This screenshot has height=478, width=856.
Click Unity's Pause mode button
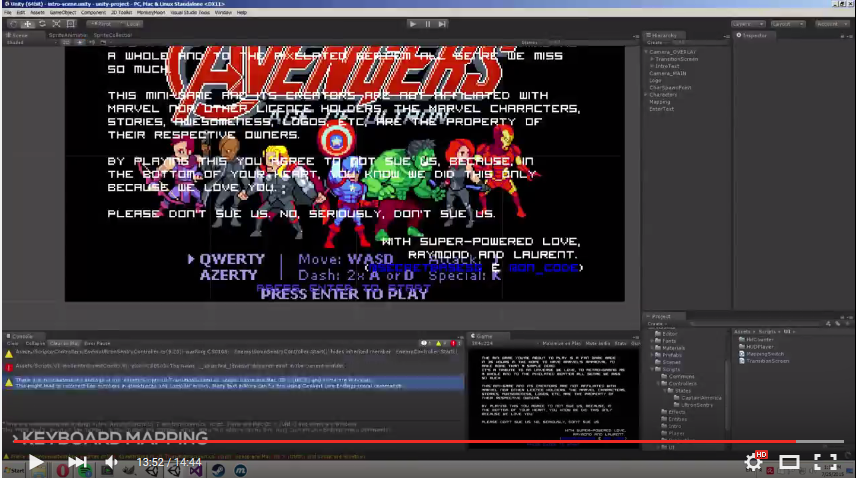point(427,24)
